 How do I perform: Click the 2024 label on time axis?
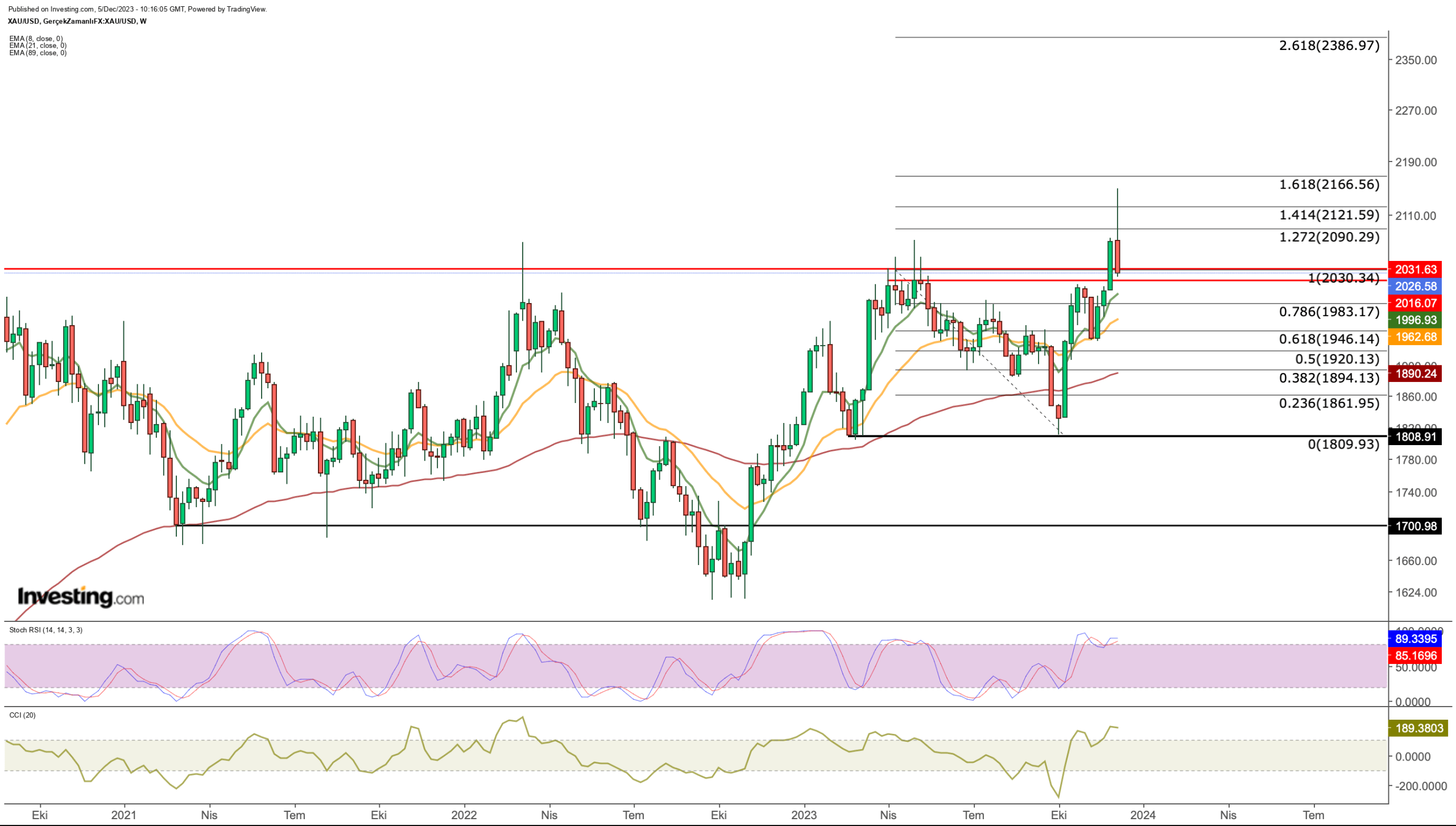[x=1143, y=815]
